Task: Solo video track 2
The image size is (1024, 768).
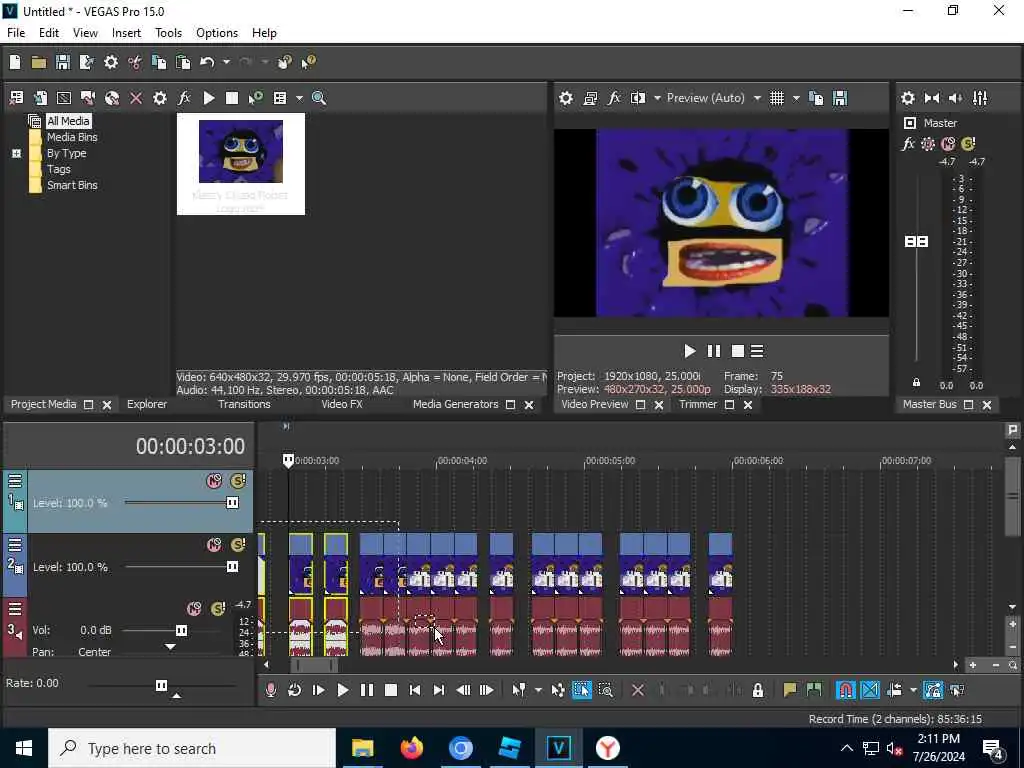Action: (238, 545)
